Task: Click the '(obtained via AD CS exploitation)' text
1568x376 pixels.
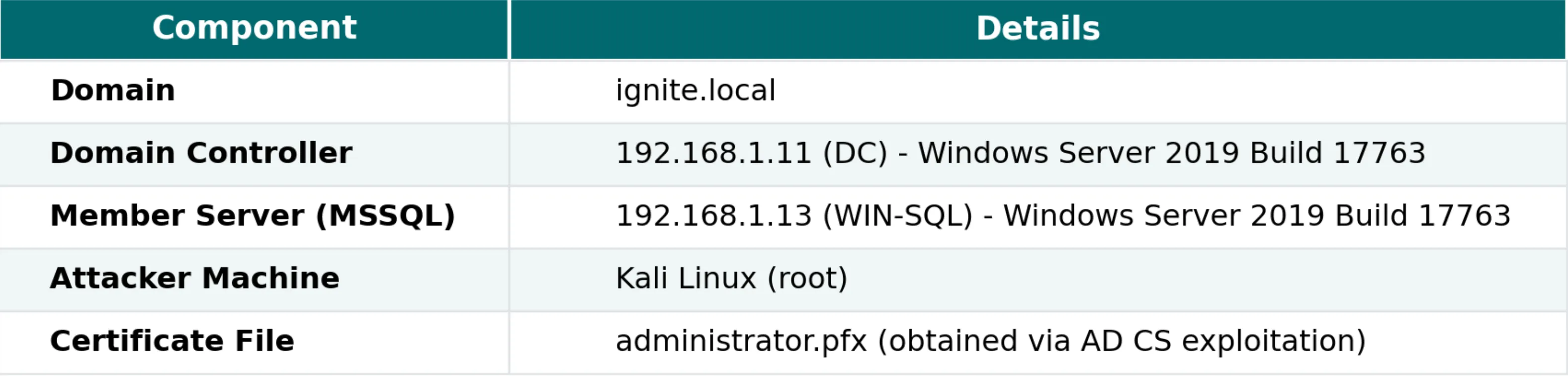Action: tap(1121, 341)
